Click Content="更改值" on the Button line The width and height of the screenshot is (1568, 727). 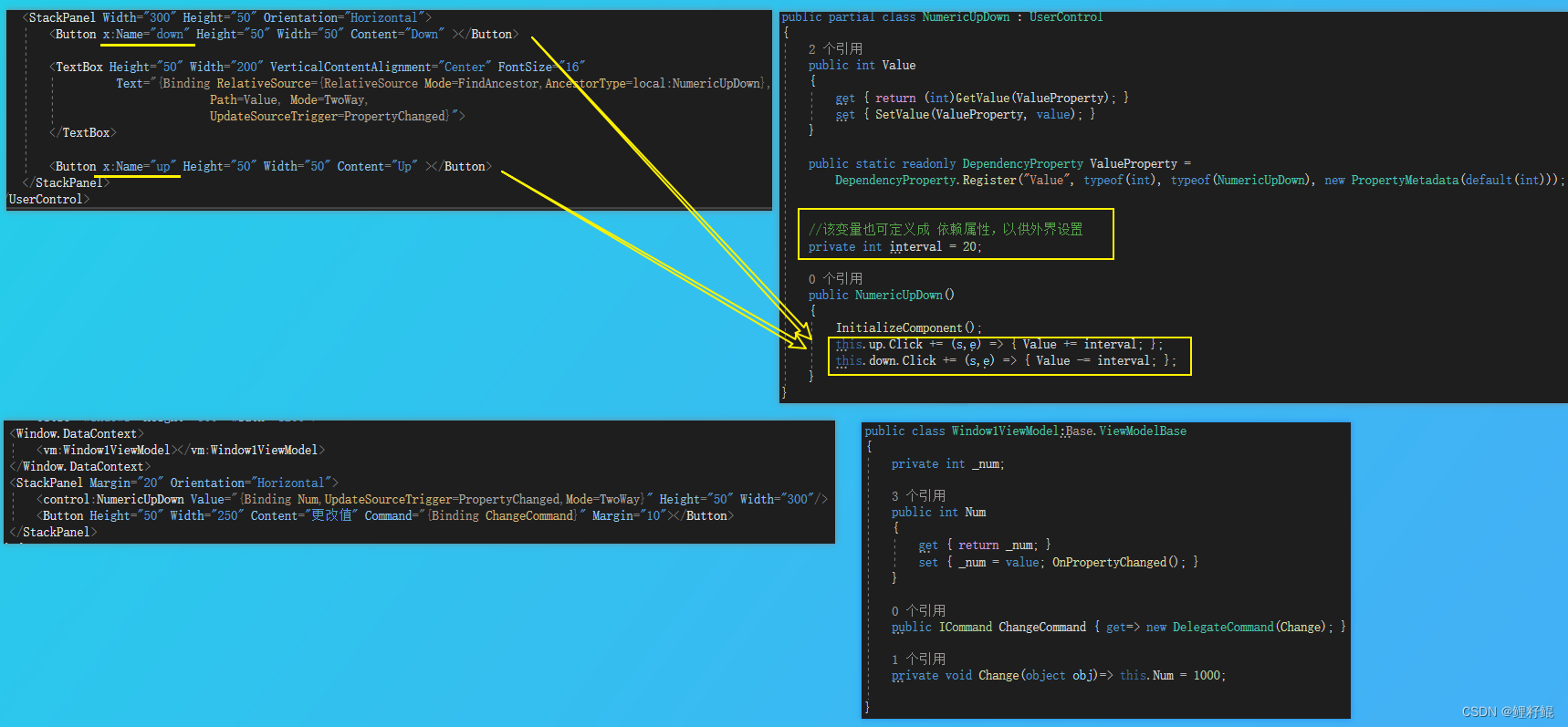304,515
